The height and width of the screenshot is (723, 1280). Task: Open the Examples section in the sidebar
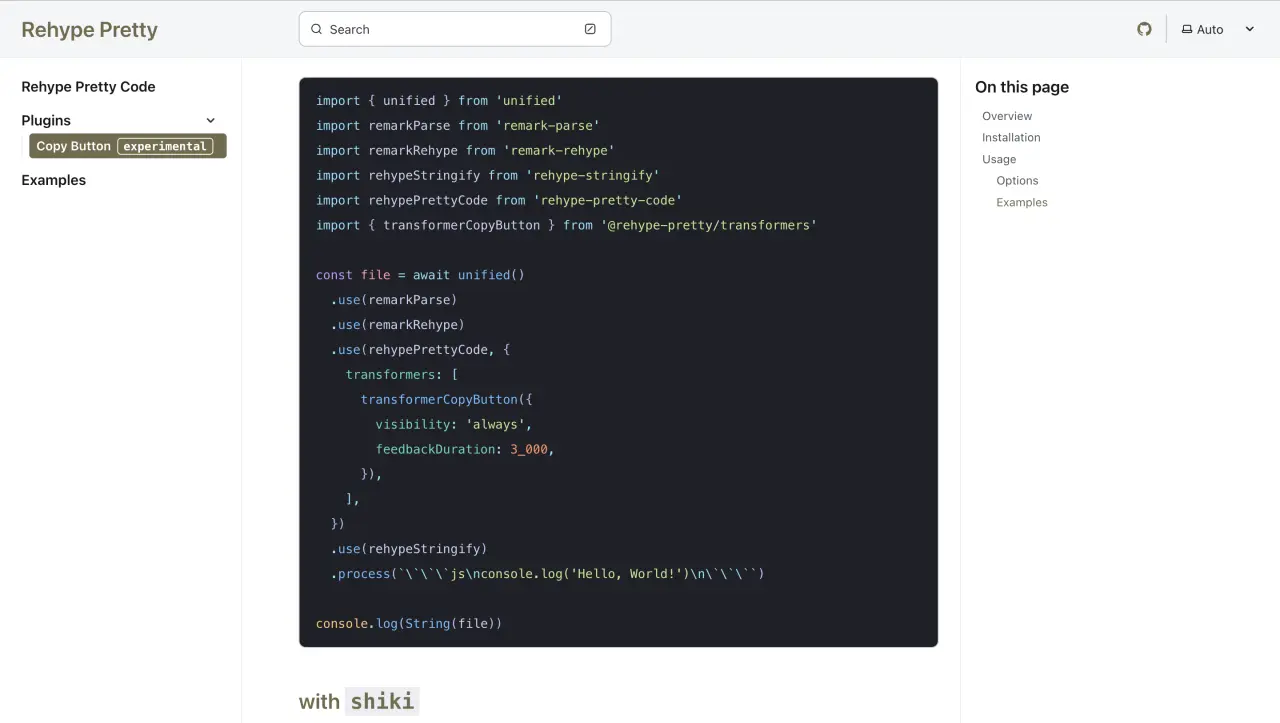coord(53,180)
